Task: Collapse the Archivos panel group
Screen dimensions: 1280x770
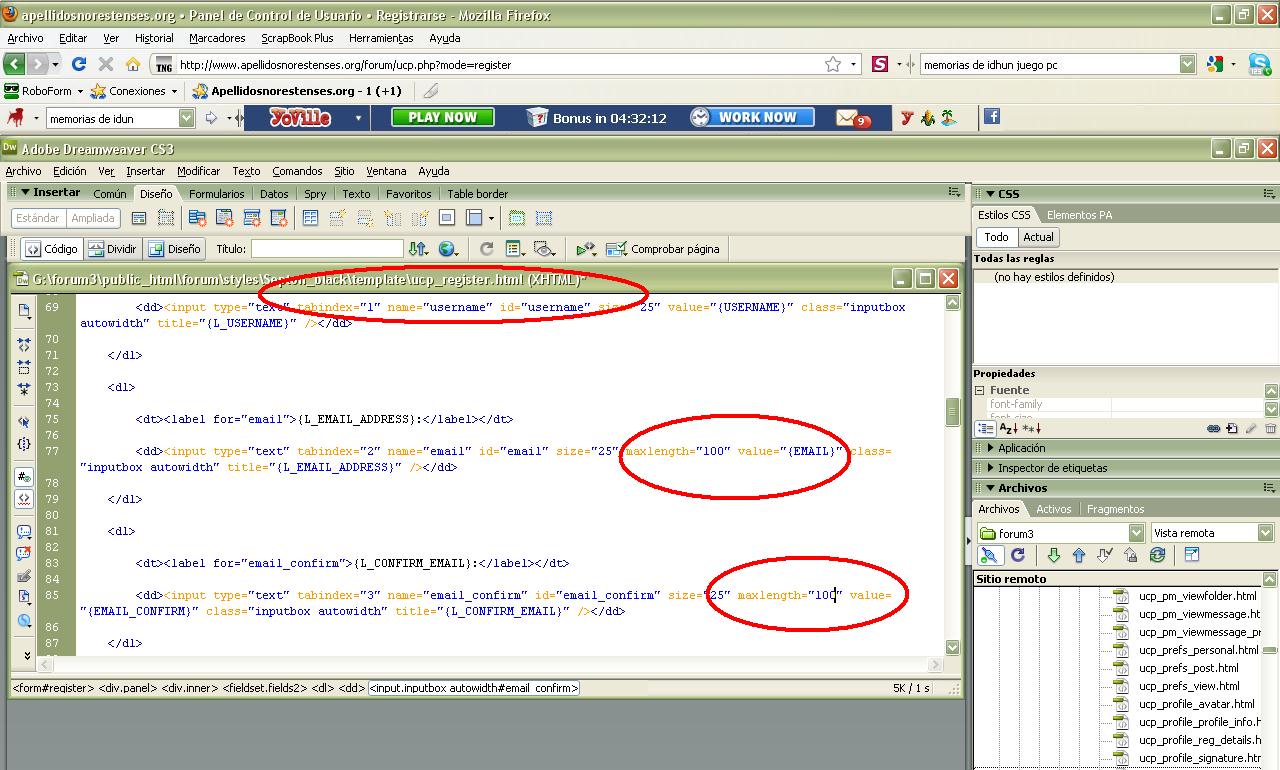Action: click(x=990, y=488)
